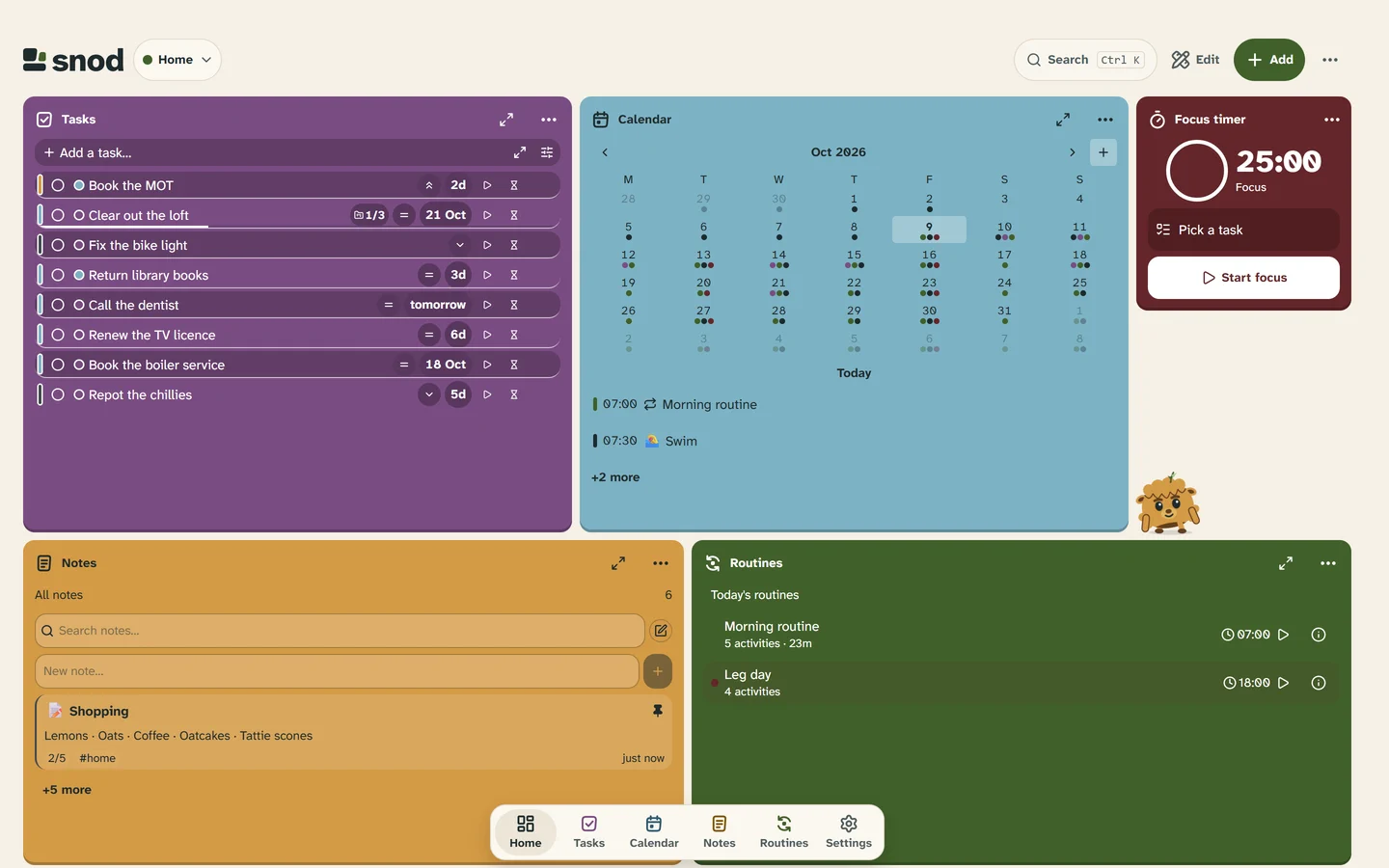Image resolution: width=1389 pixels, height=868 pixels.
Task: Open the Focus timer three-dot menu
Action: click(1332, 120)
